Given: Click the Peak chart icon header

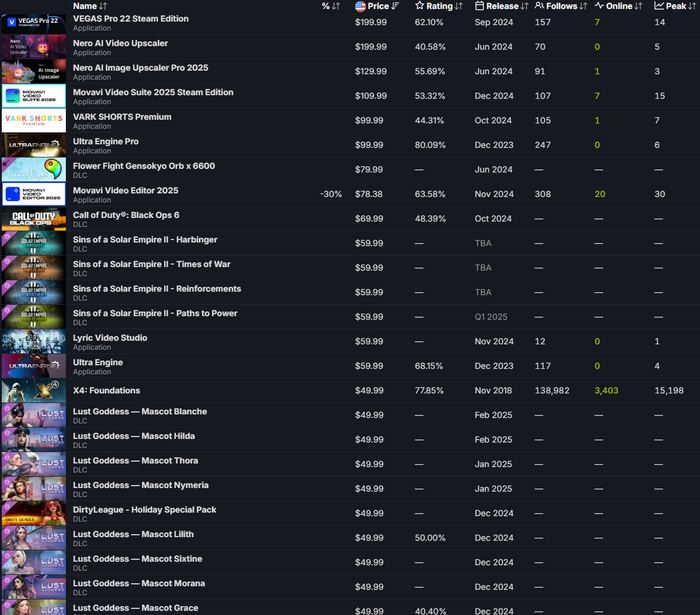Looking at the screenshot, I should (x=659, y=6).
